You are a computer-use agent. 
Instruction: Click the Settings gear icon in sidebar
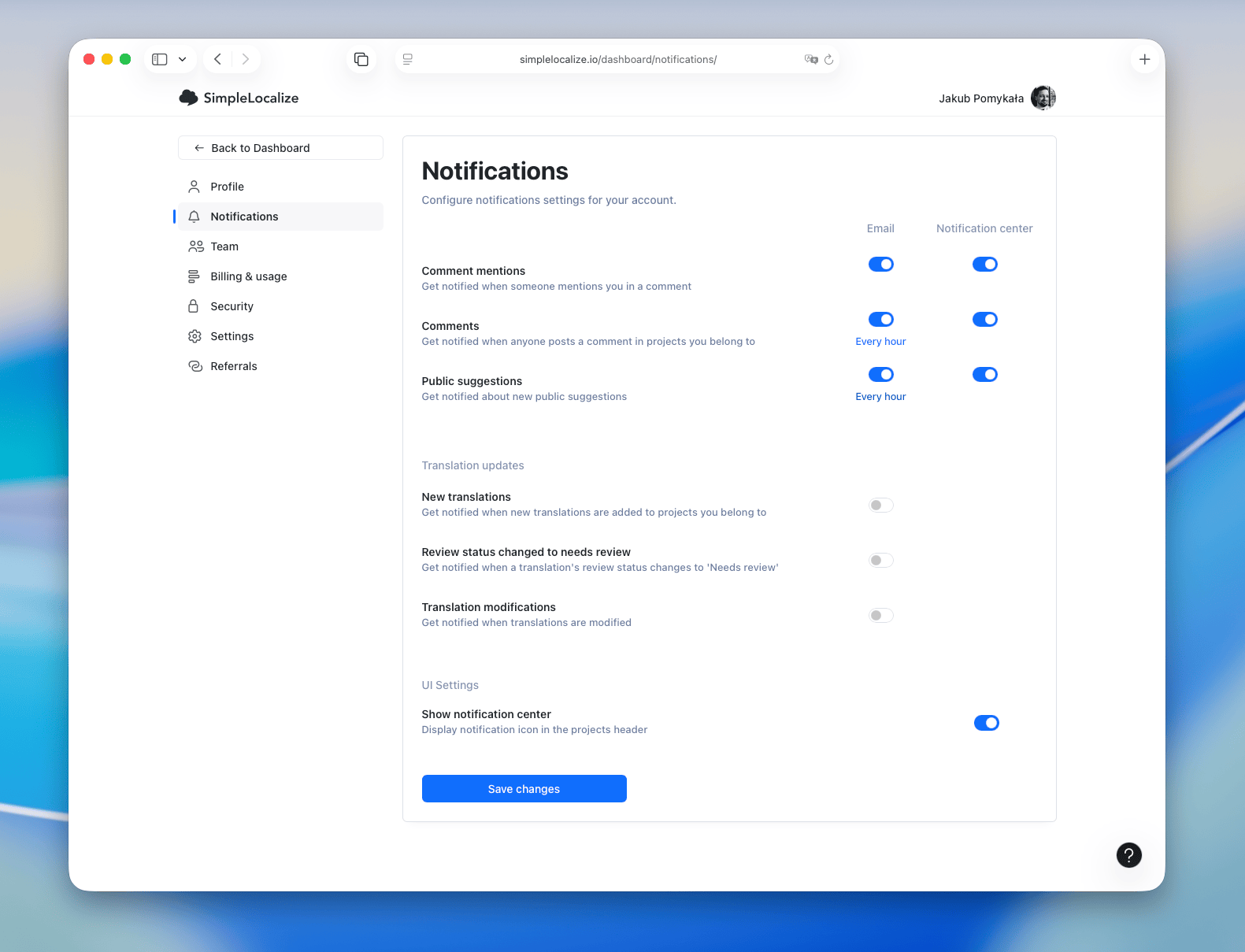tap(195, 336)
